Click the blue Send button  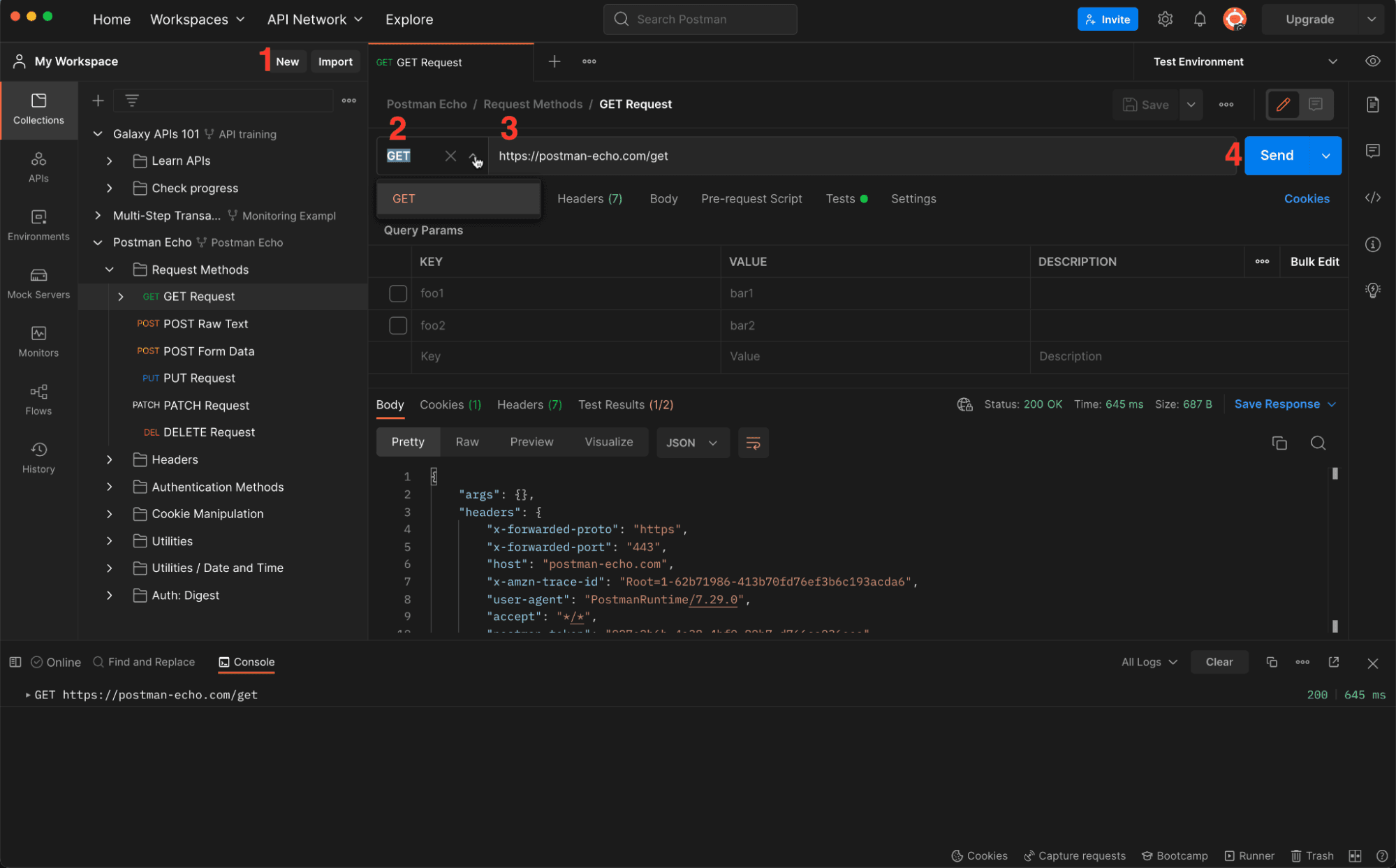point(1277,156)
